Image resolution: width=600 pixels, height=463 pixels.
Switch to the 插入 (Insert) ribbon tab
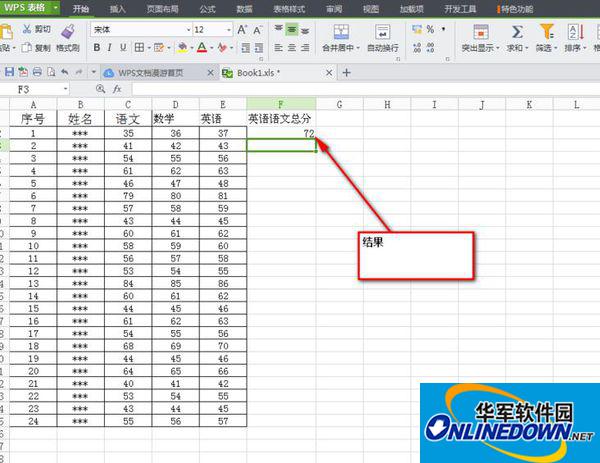coord(117,9)
